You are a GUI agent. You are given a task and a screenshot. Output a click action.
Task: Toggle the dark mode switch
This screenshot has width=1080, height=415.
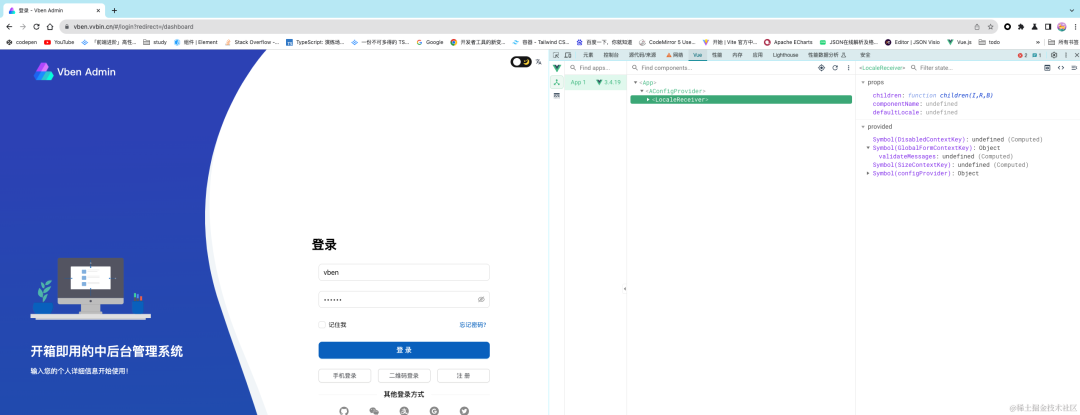pyautogui.click(x=521, y=62)
